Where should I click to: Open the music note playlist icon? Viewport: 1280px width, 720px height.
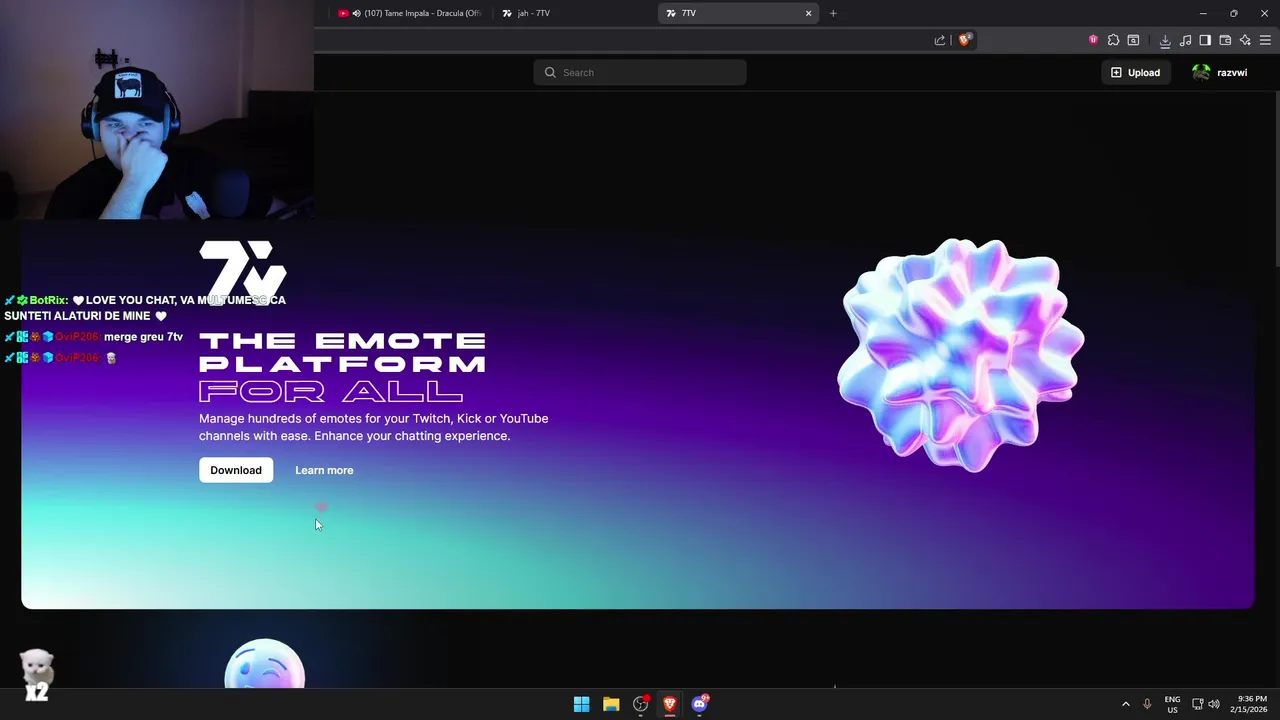[1185, 40]
